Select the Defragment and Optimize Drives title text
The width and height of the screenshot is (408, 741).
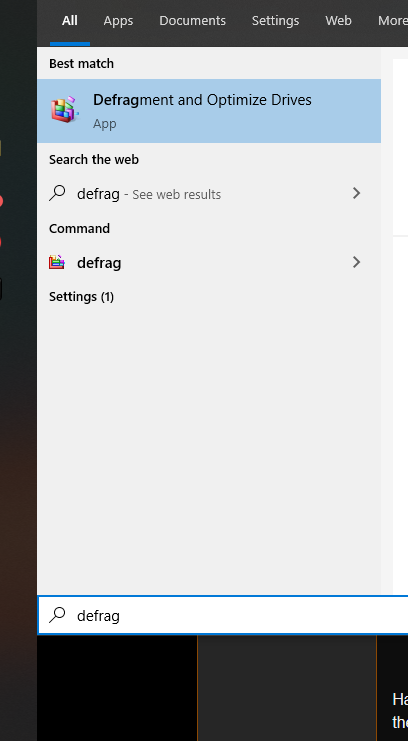(202, 100)
